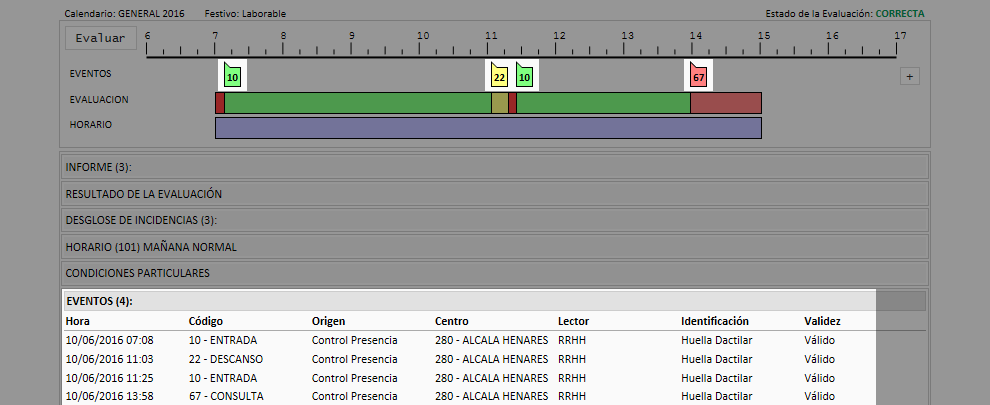Click the 67 - CONSULTA code cell
This screenshot has width=990, height=405.
coord(226,397)
